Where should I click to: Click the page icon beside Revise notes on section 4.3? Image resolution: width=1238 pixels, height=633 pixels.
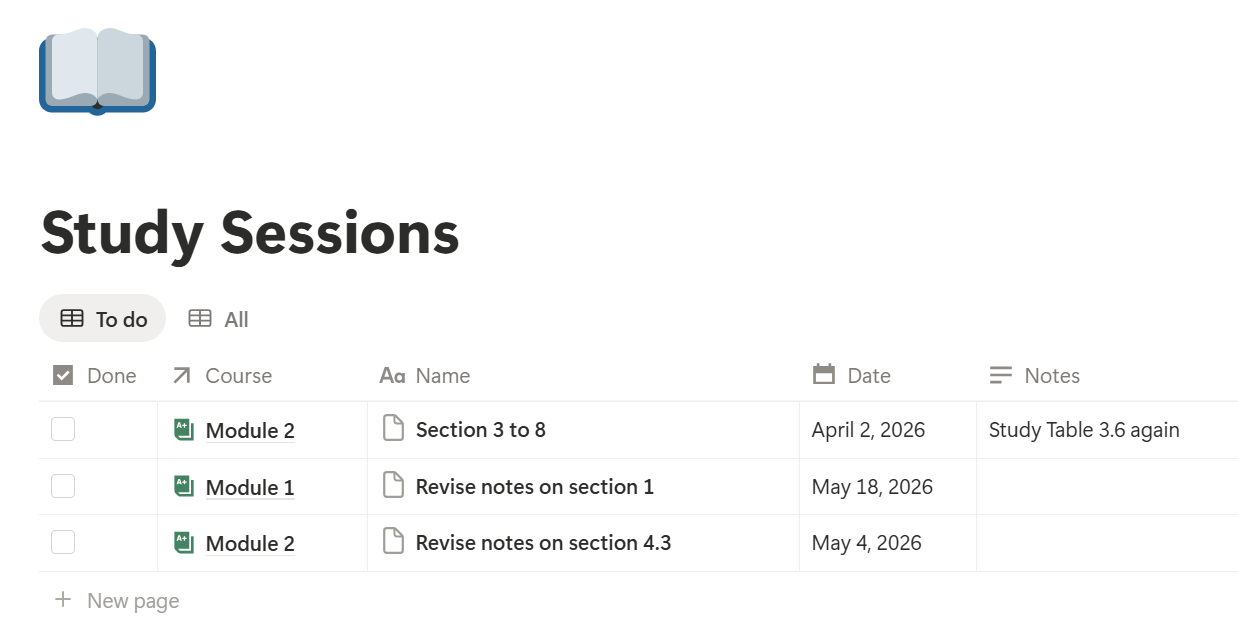coord(394,542)
